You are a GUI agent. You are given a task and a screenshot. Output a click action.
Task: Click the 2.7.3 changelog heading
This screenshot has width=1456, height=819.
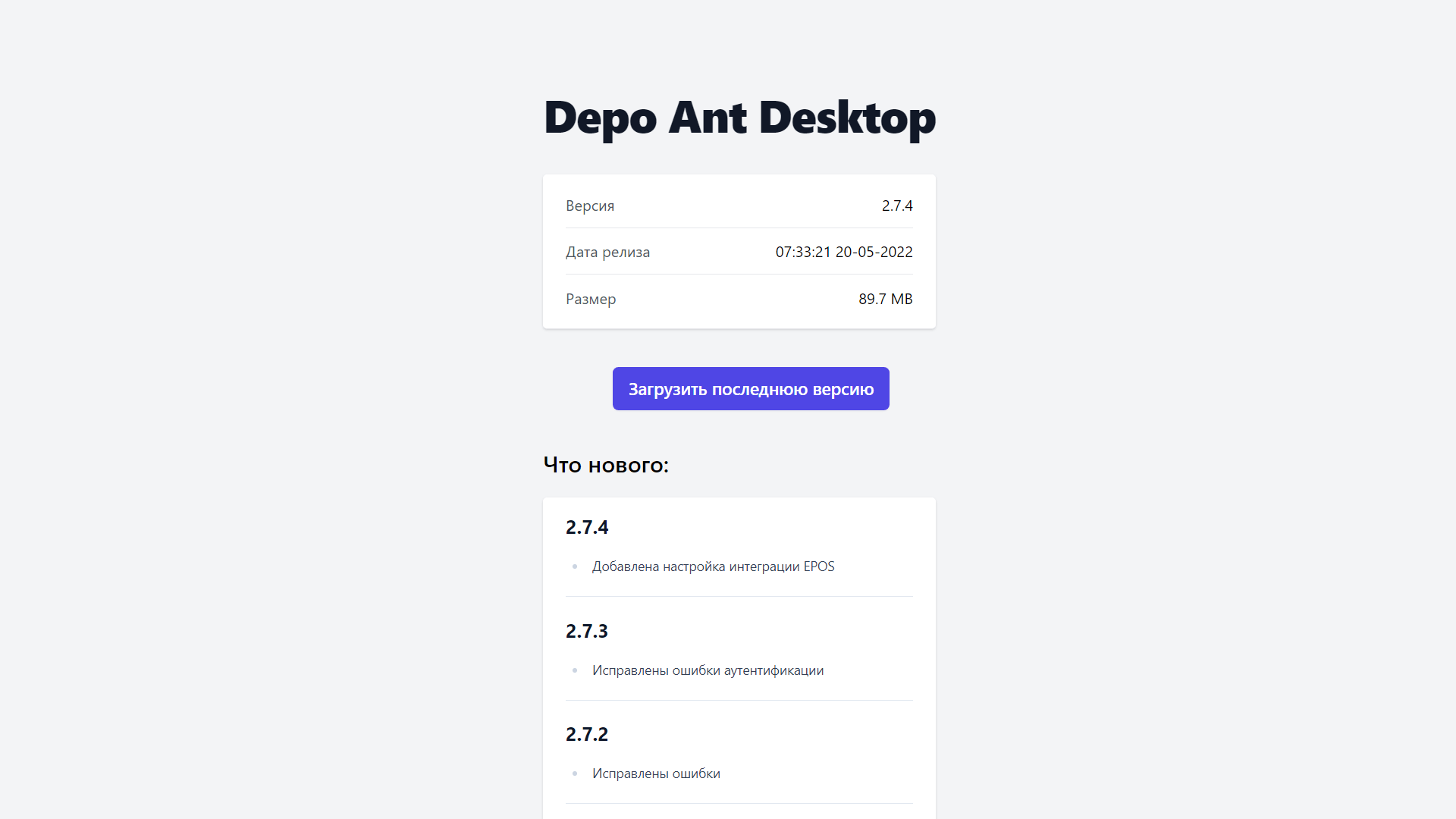pyautogui.click(x=587, y=631)
